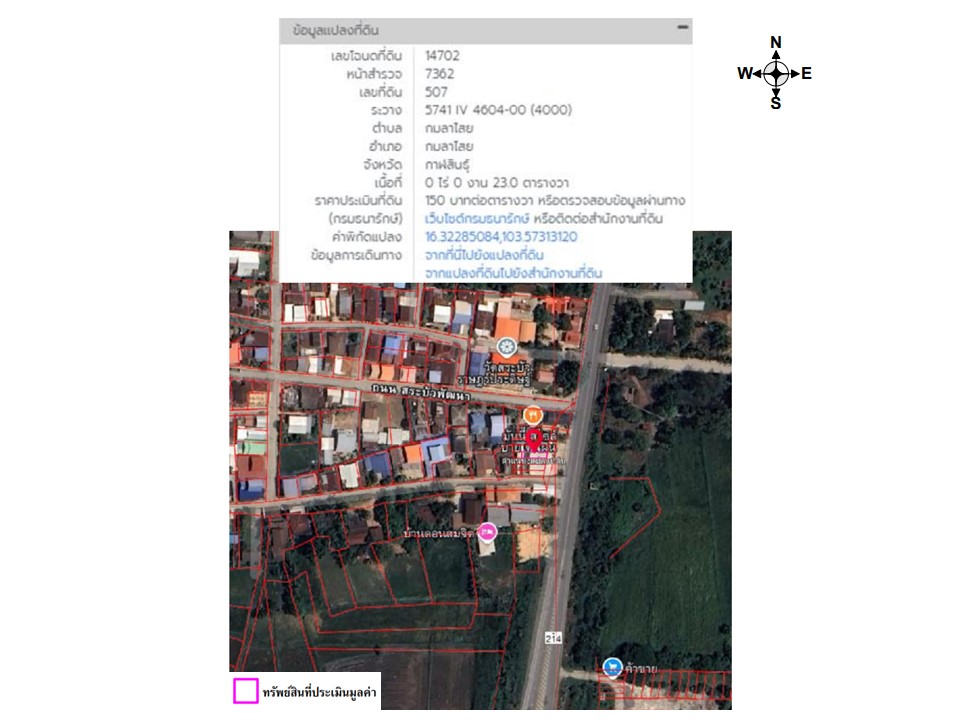The height and width of the screenshot is (720, 960).
Task: Click the orange restaurant map icon
Action: (534, 414)
